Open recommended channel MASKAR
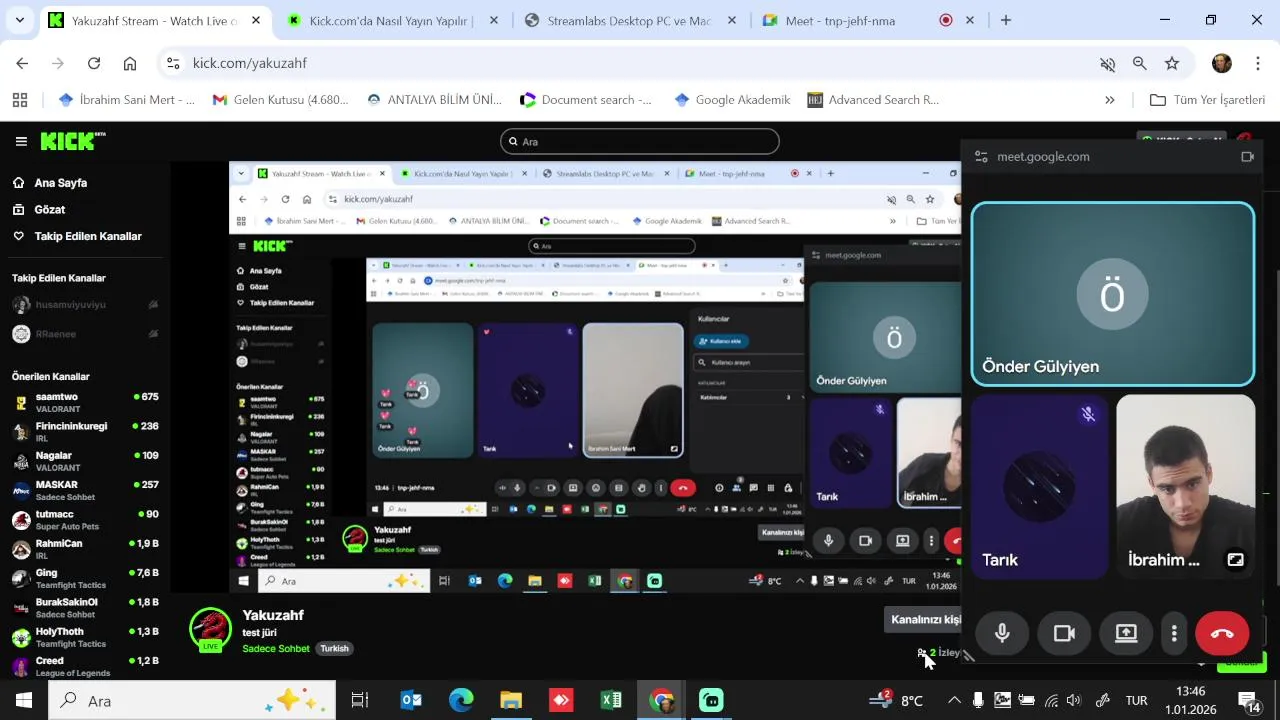The height and width of the screenshot is (720, 1280). click(85, 490)
